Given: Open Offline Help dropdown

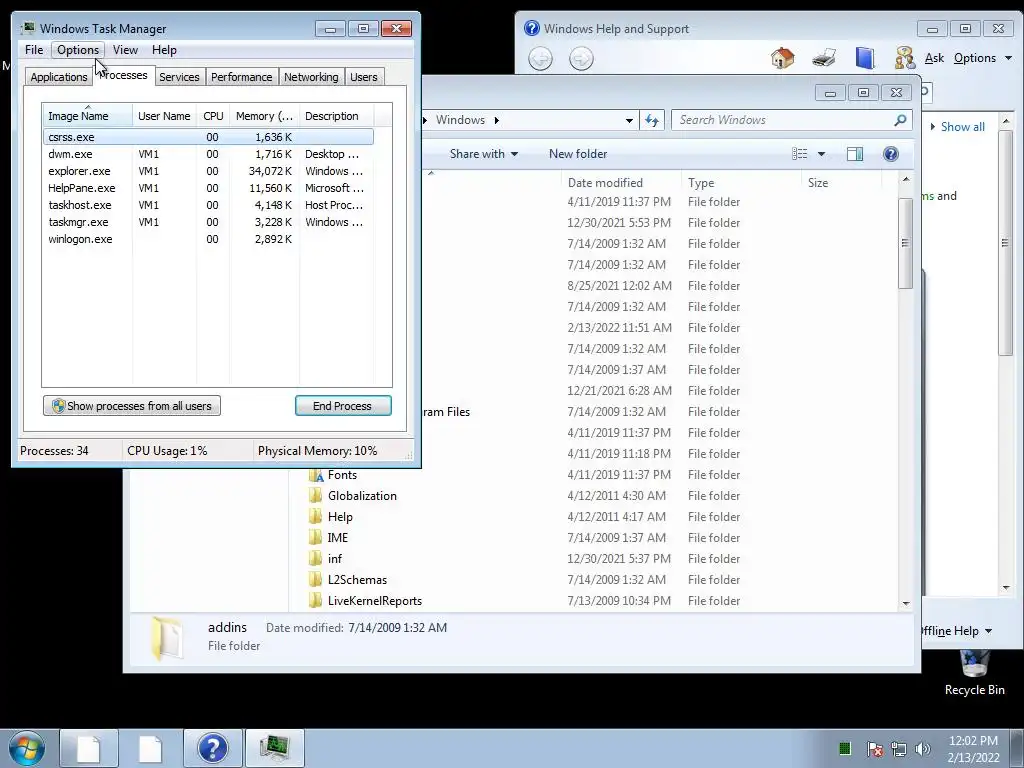Looking at the screenshot, I should click(x=957, y=631).
